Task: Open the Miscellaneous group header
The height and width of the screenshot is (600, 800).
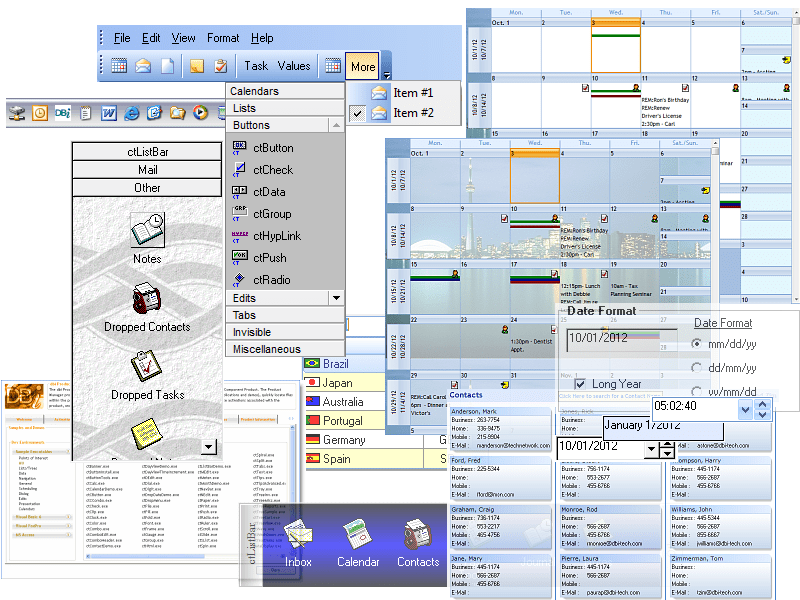Action: click(285, 349)
